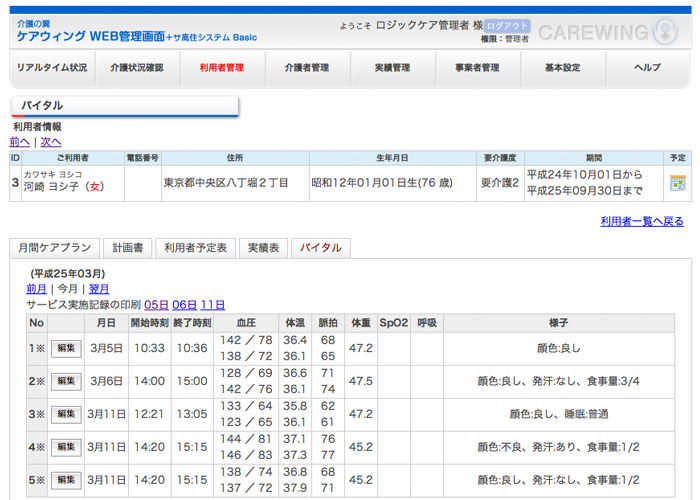
Task: Open the 介護状況確認 menu
Action: pyautogui.click(x=137, y=68)
